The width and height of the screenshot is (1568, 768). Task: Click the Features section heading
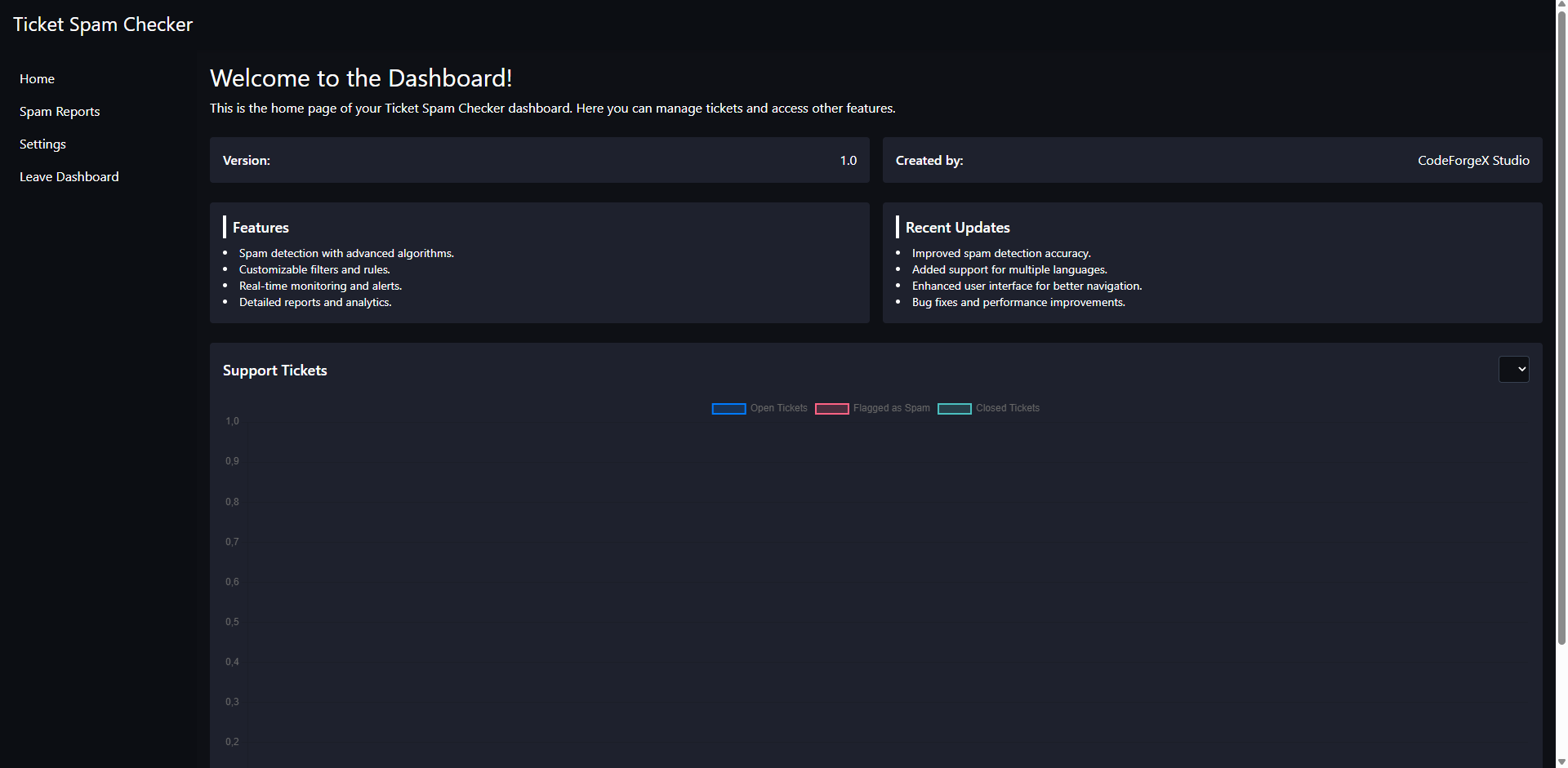(x=261, y=228)
